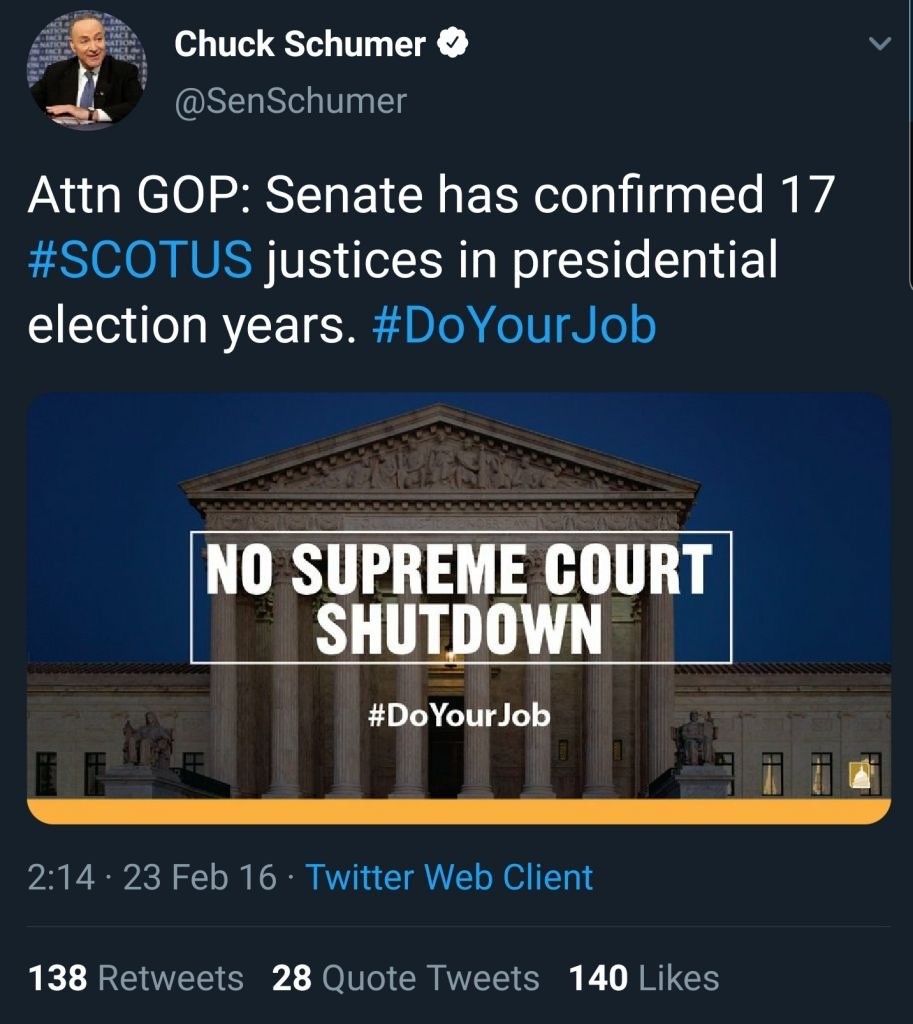
Task: Click the "No Supreme Court Shutdown" banner
Action: 460,597
